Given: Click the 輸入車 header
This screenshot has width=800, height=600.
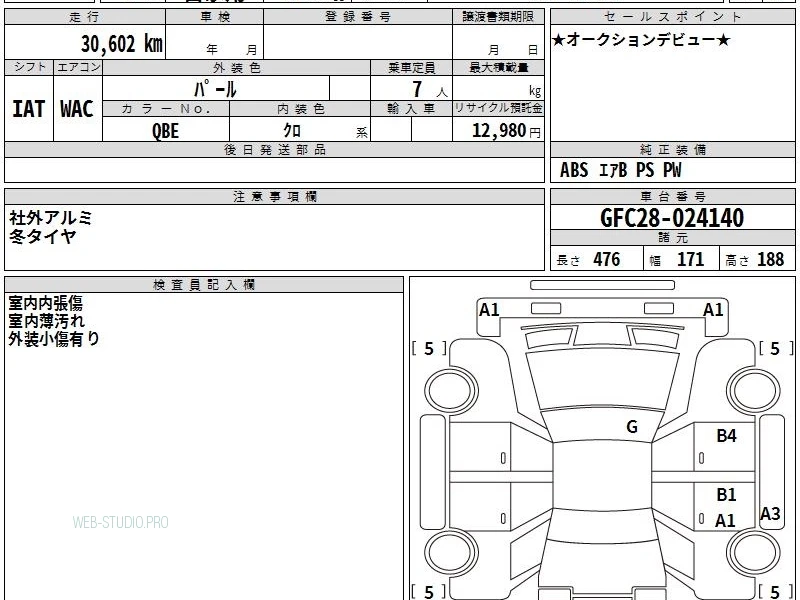Looking at the screenshot, I should [x=412, y=109].
